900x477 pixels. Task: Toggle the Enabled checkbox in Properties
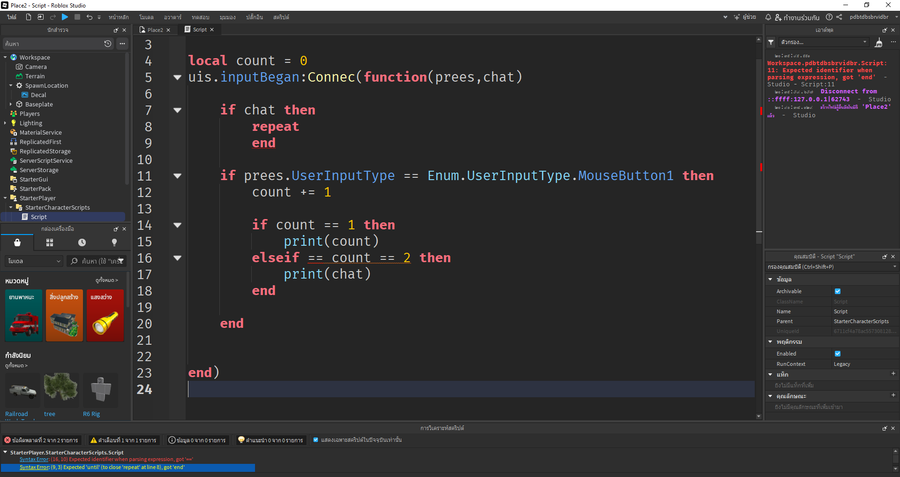[837, 354]
